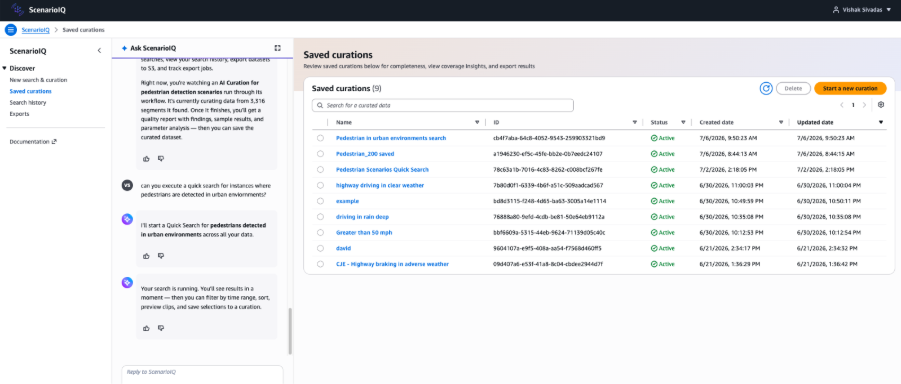Thumbs down the search running message
The height and width of the screenshot is (384, 901).
pyautogui.click(x=161, y=328)
